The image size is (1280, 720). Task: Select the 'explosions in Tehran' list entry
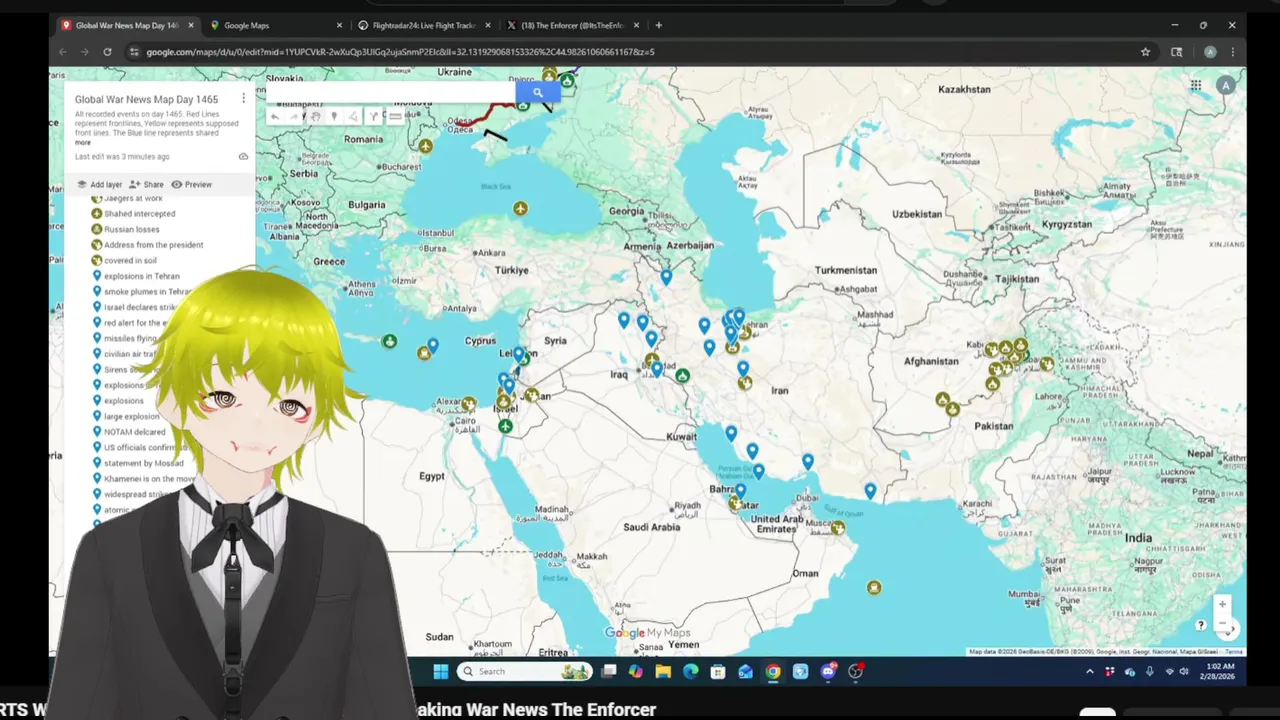click(x=141, y=276)
